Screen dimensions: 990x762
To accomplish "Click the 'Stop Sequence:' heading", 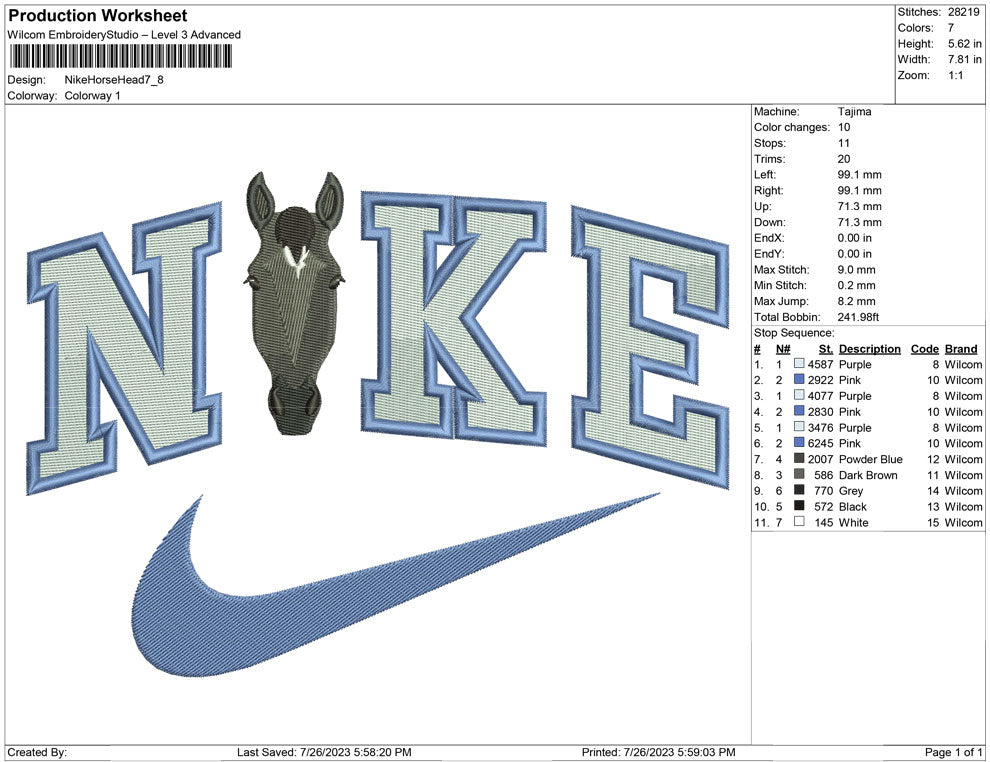I will coord(794,333).
